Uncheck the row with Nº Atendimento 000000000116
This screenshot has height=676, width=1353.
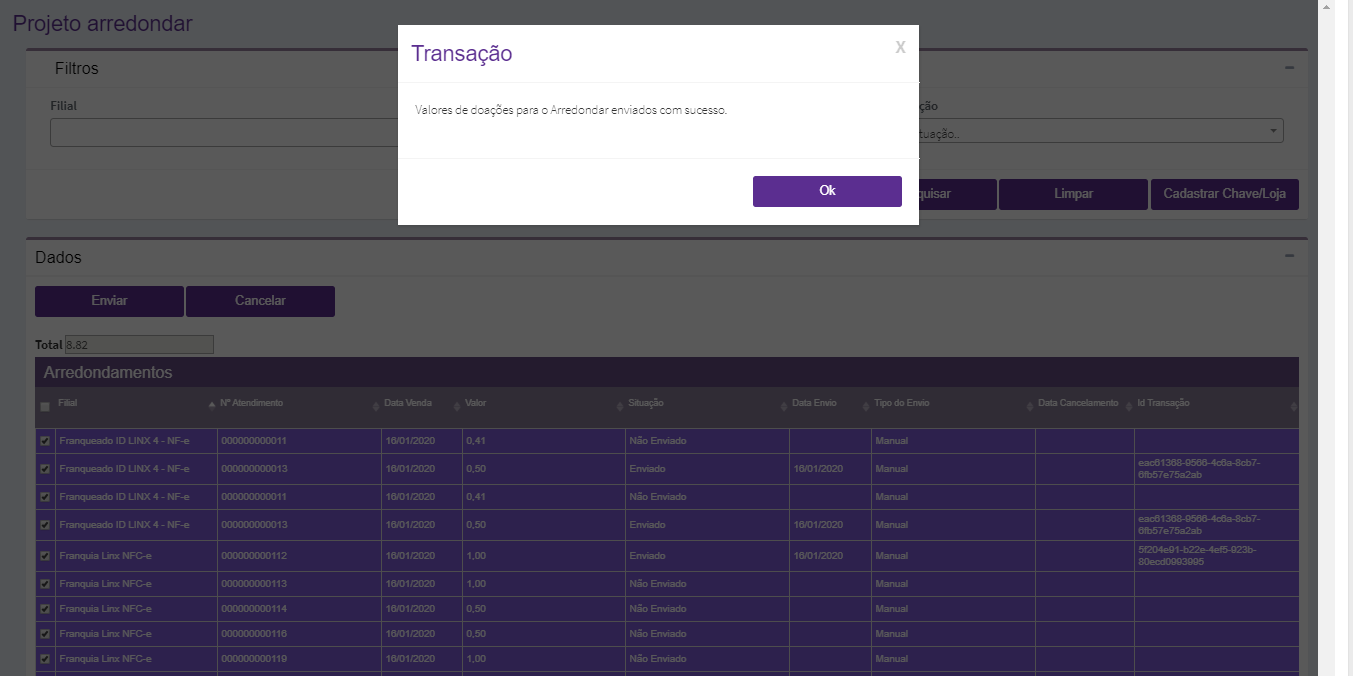[x=44, y=634]
